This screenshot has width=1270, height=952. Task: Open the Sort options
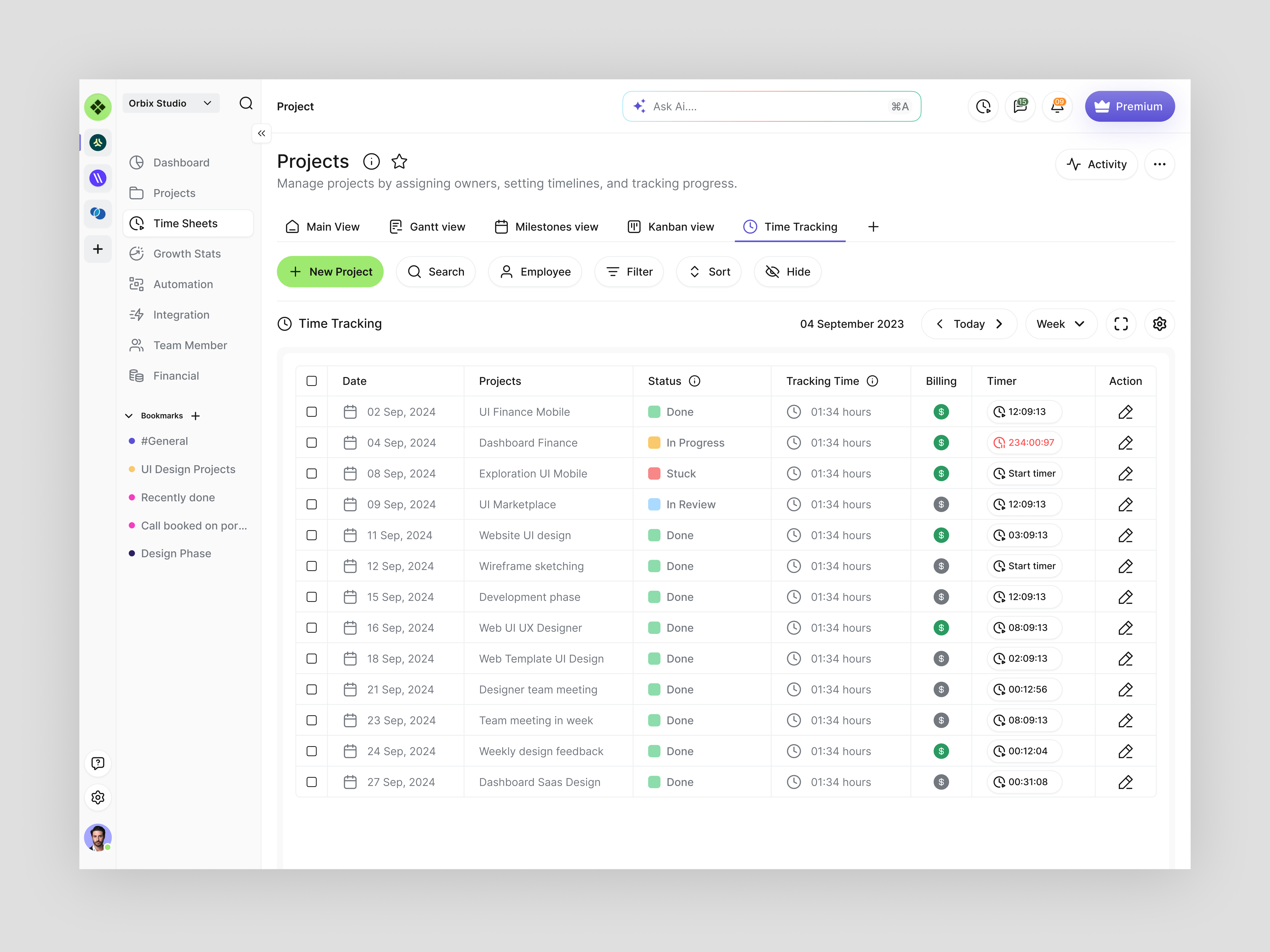pyautogui.click(x=708, y=272)
